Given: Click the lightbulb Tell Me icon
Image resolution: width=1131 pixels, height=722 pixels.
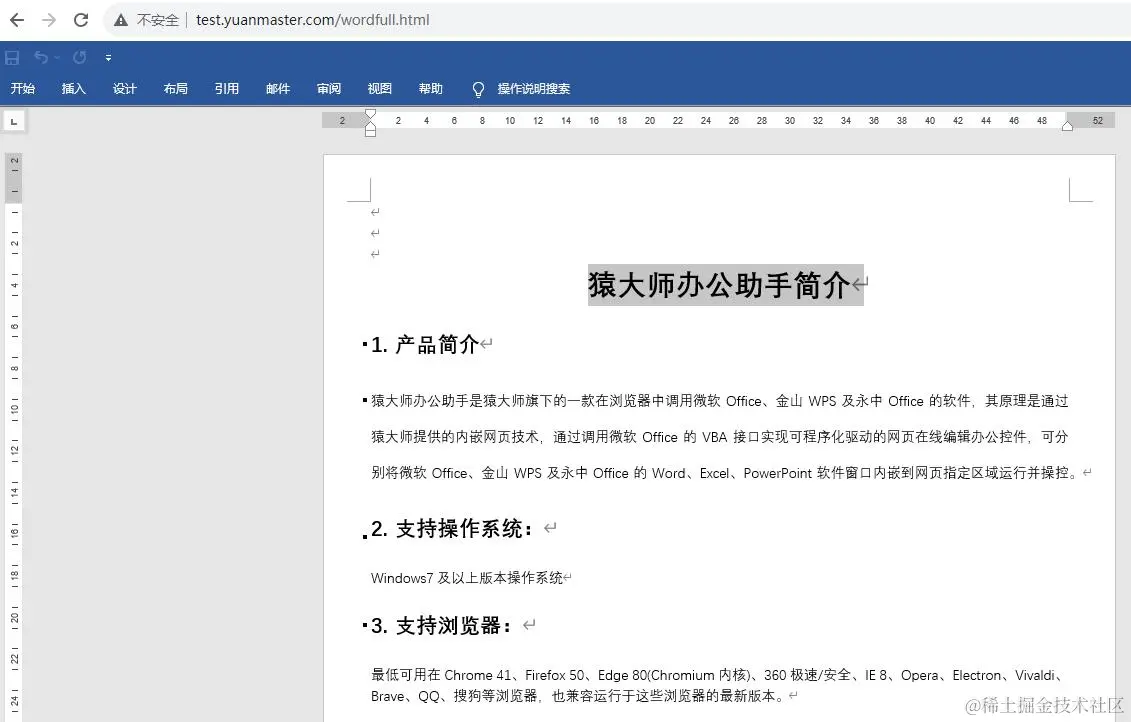Looking at the screenshot, I should (x=478, y=89).
